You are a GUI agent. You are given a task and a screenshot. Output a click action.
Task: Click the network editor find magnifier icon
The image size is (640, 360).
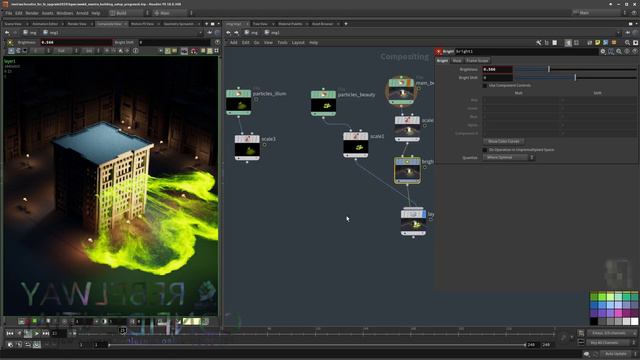[627, 42]
